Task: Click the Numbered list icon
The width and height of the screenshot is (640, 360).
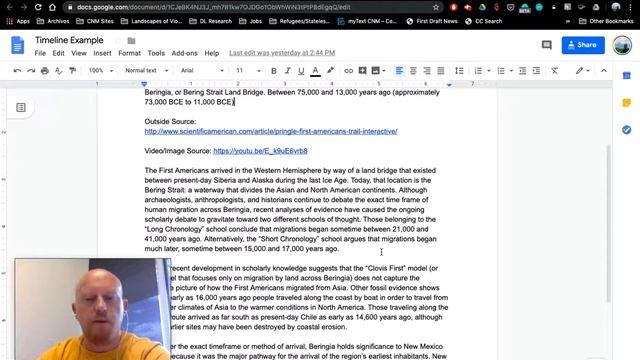Action: (x=478, y=71)
